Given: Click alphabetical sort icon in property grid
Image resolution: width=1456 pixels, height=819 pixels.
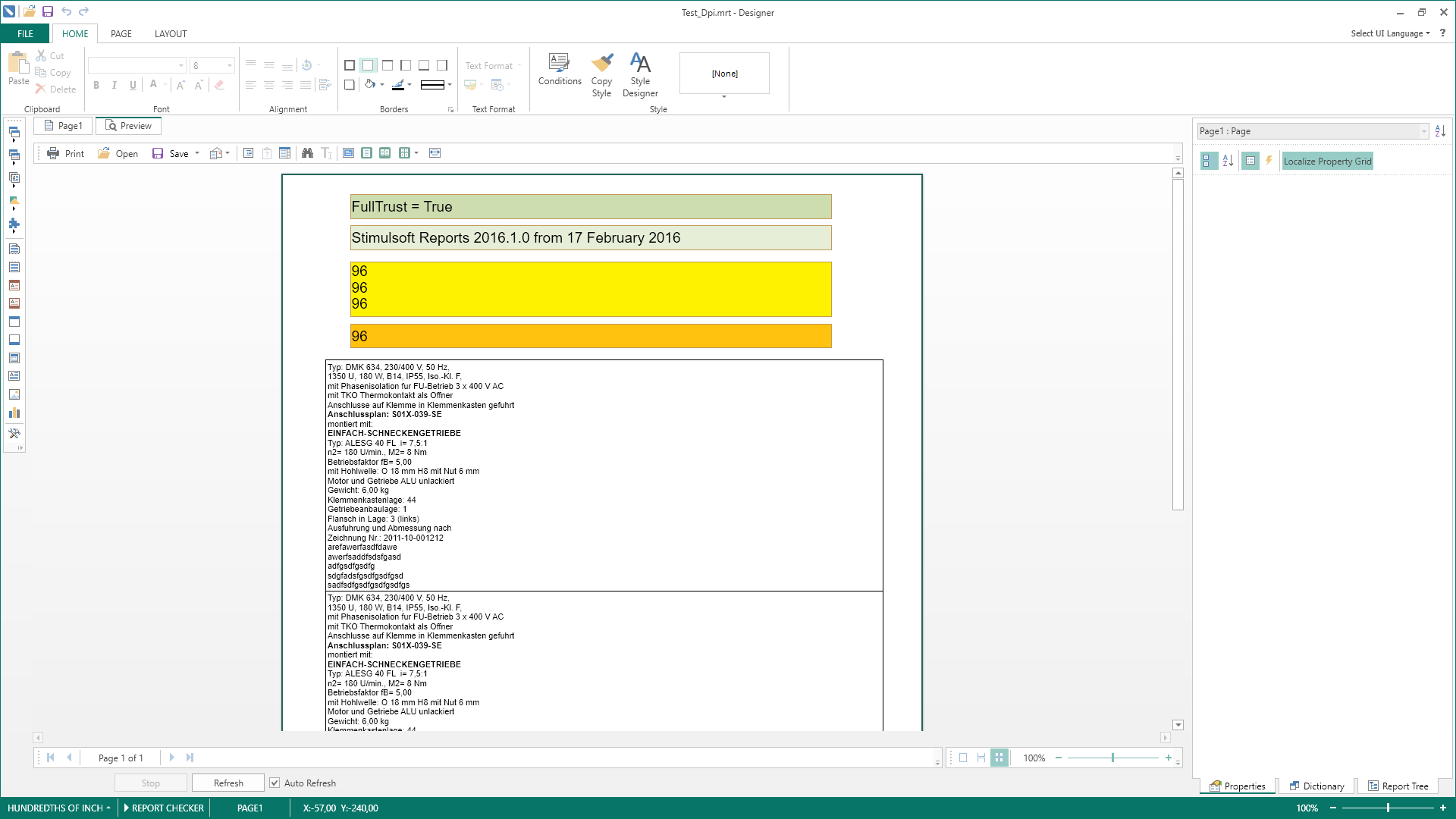Looking at the screenshot, I should click(1228, 161).
